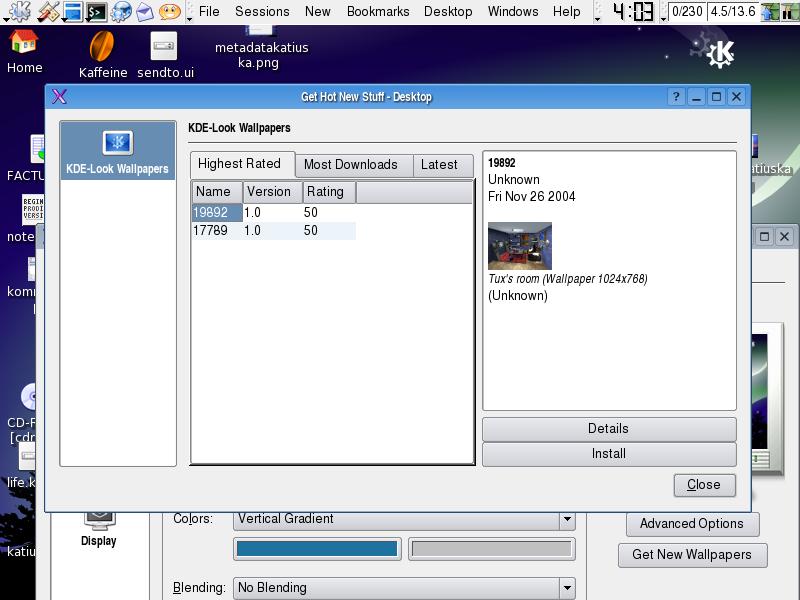Select wallpaper entry 17789
This screenshot has width=800, height=600.
coord(211,231)
